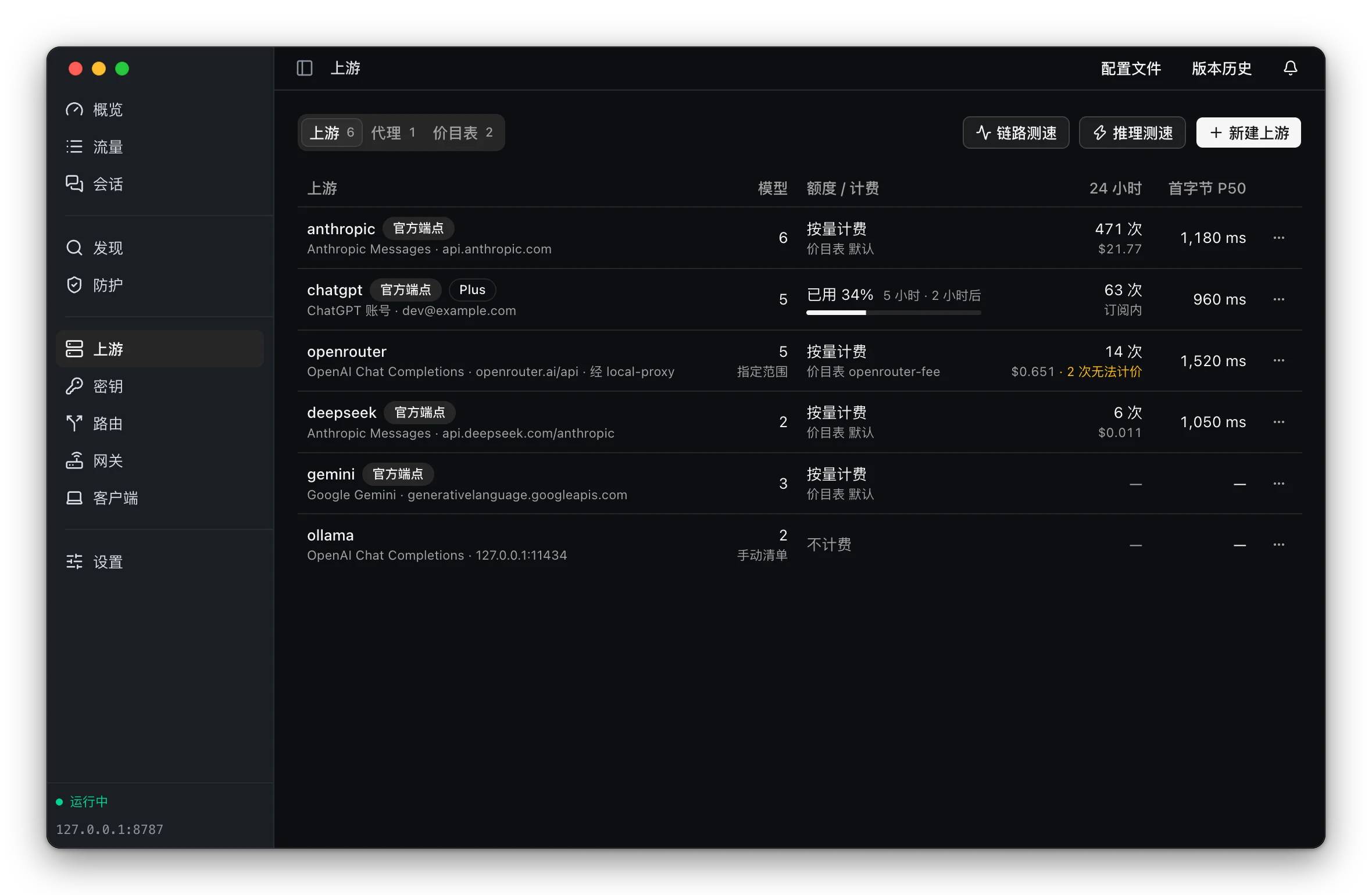The height and width of the screenshot is (895, 1372).
Task: Click the 防护 shield icon
Action: [x=74, y=285]
